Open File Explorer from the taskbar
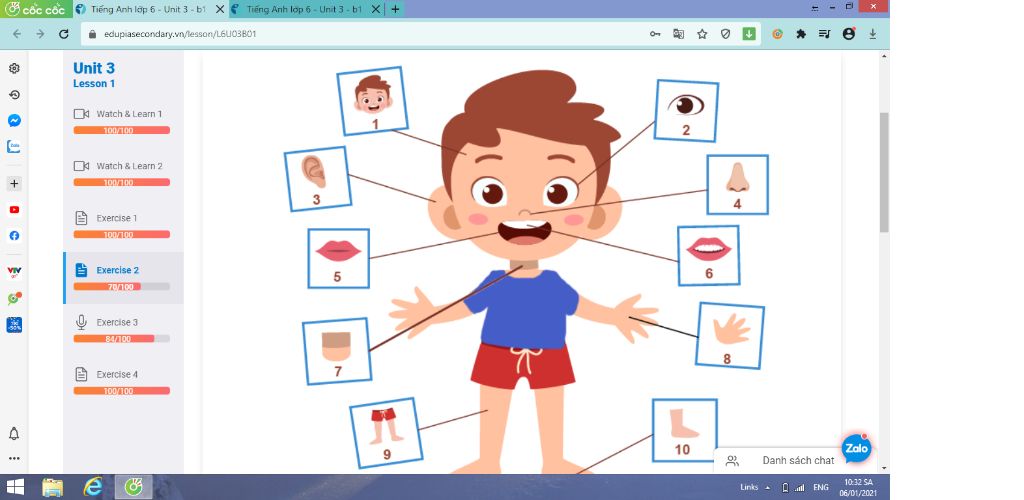This screenshot has width=1024, height=500. [52, 487]
